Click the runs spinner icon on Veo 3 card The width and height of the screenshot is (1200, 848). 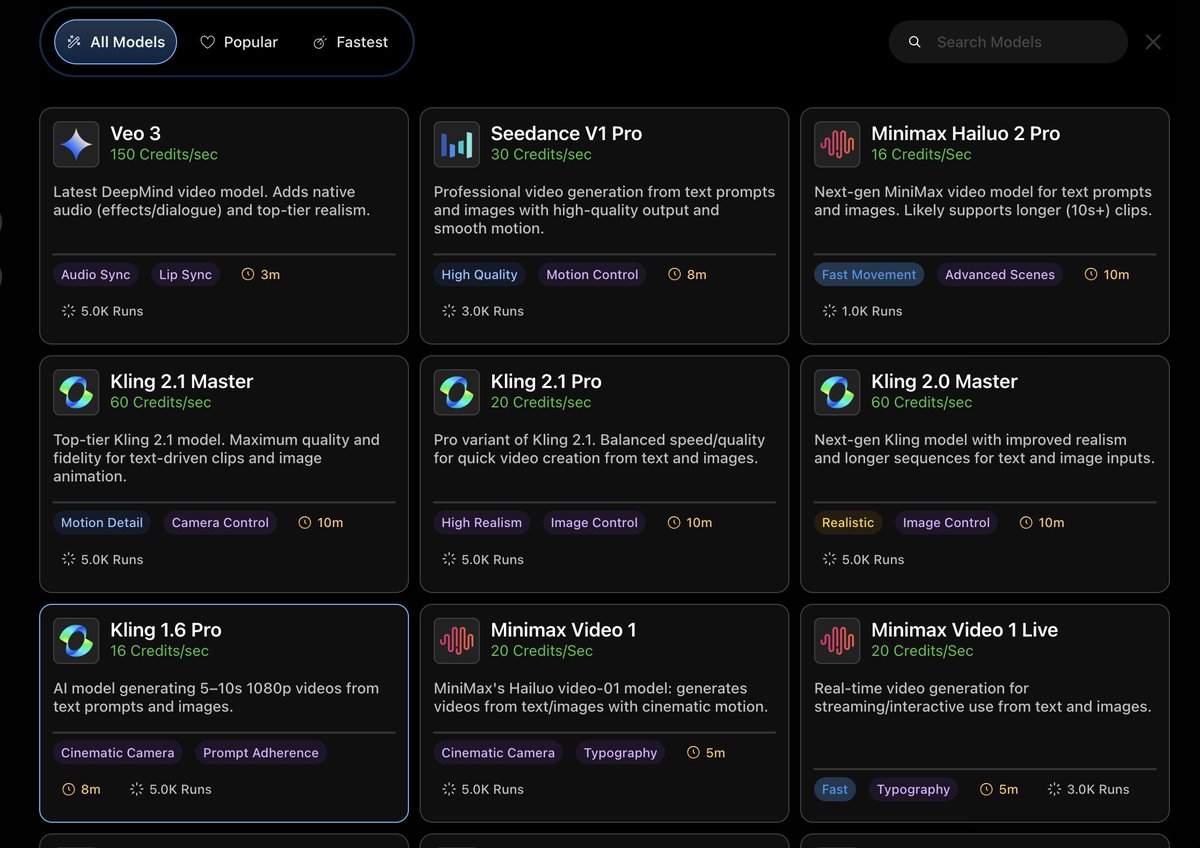pyautogui.click(x=68, y=311)
